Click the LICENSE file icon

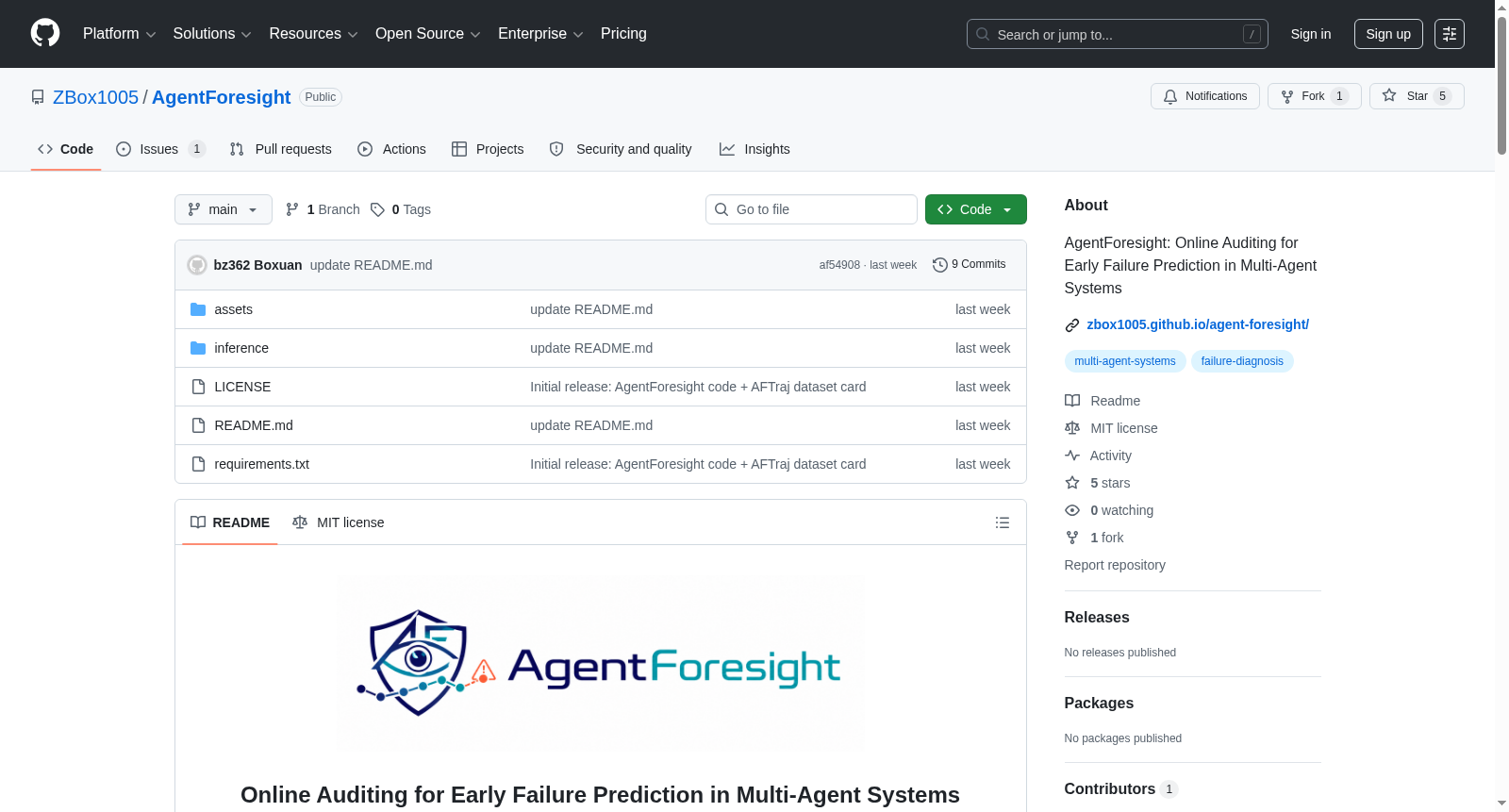(x=198, y=387)
